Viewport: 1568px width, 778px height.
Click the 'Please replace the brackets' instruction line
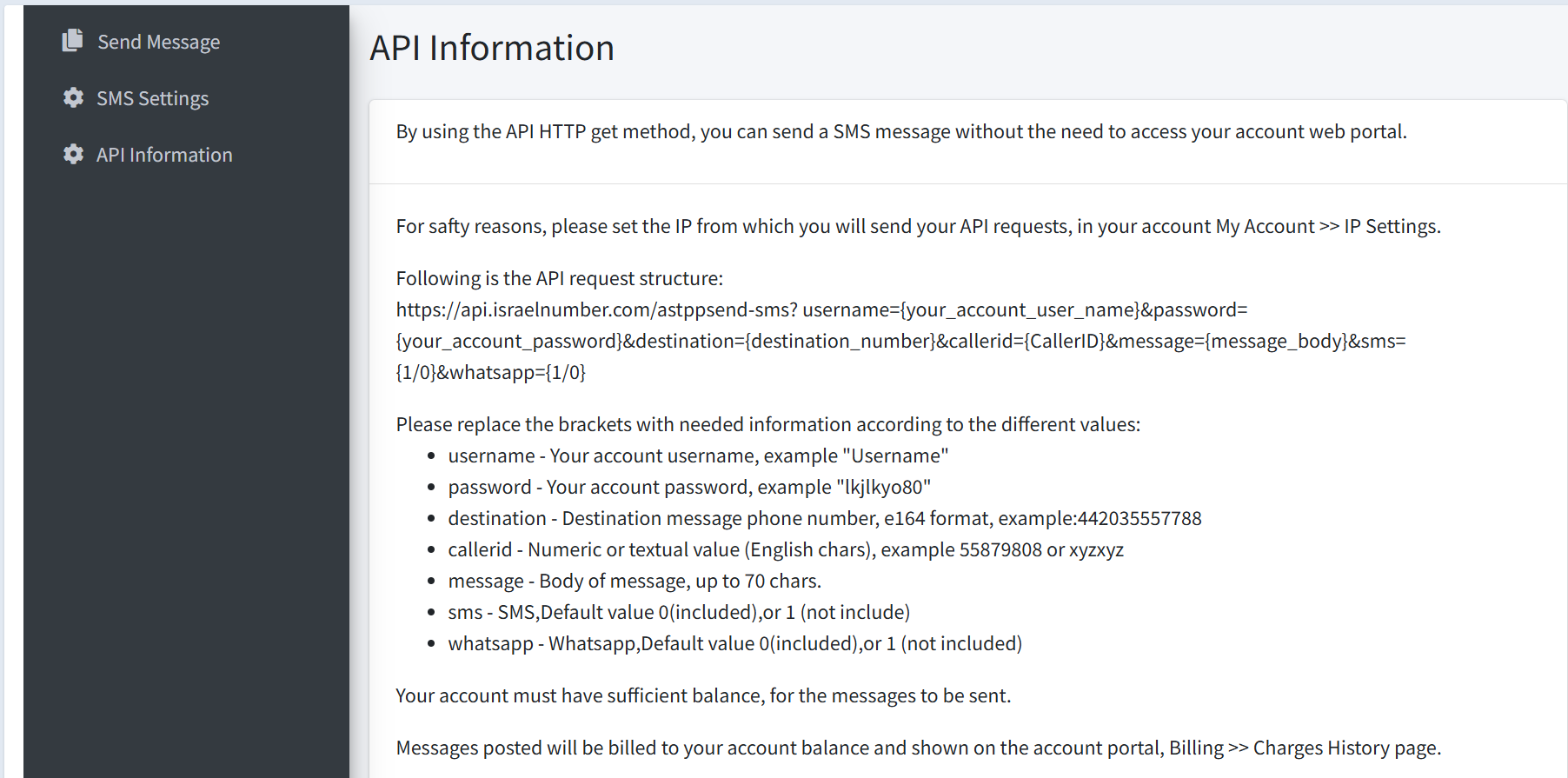pyautogui.click(x=768, y=424)
